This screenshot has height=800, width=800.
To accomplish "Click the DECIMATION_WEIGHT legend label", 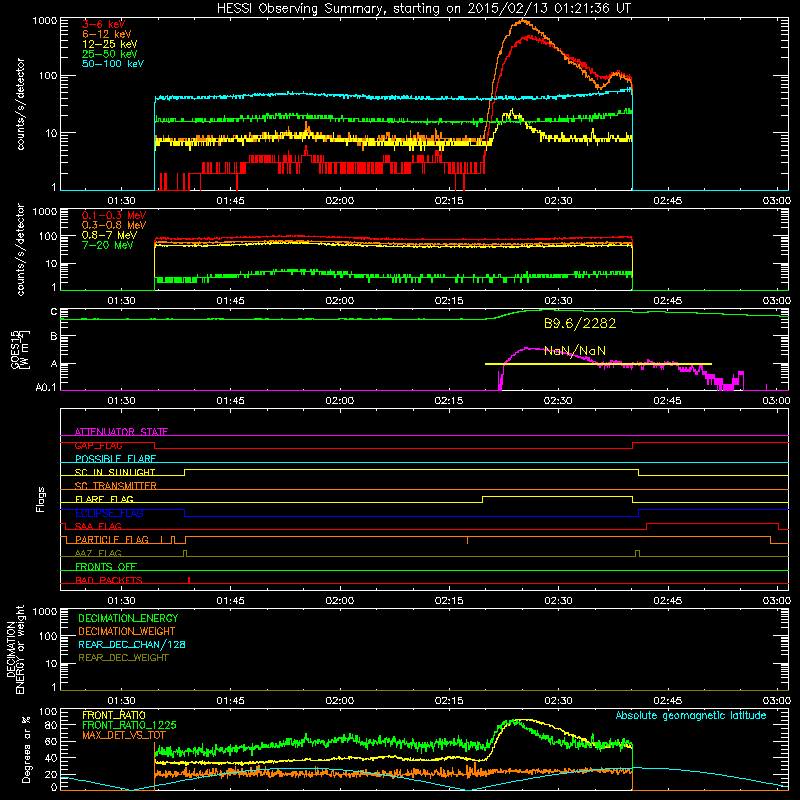I will [x=127, y=632].
